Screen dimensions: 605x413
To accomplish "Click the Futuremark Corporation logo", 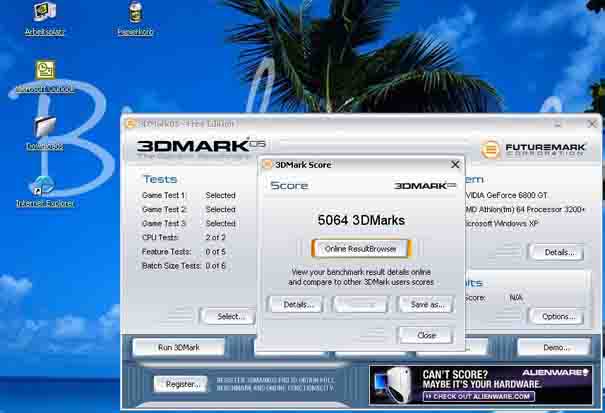I will coord(533,149).
